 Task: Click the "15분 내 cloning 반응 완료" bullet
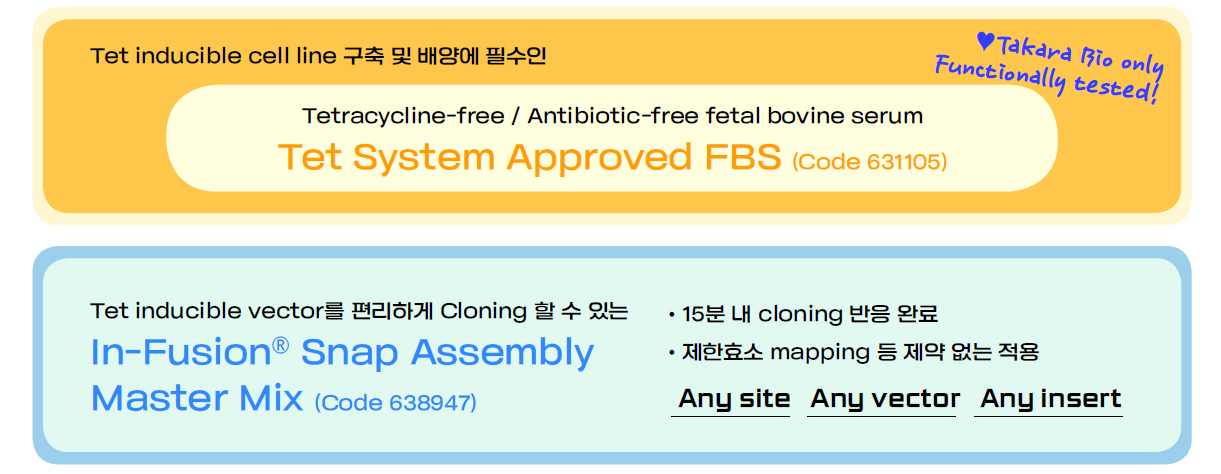click(x=803, y=314)
